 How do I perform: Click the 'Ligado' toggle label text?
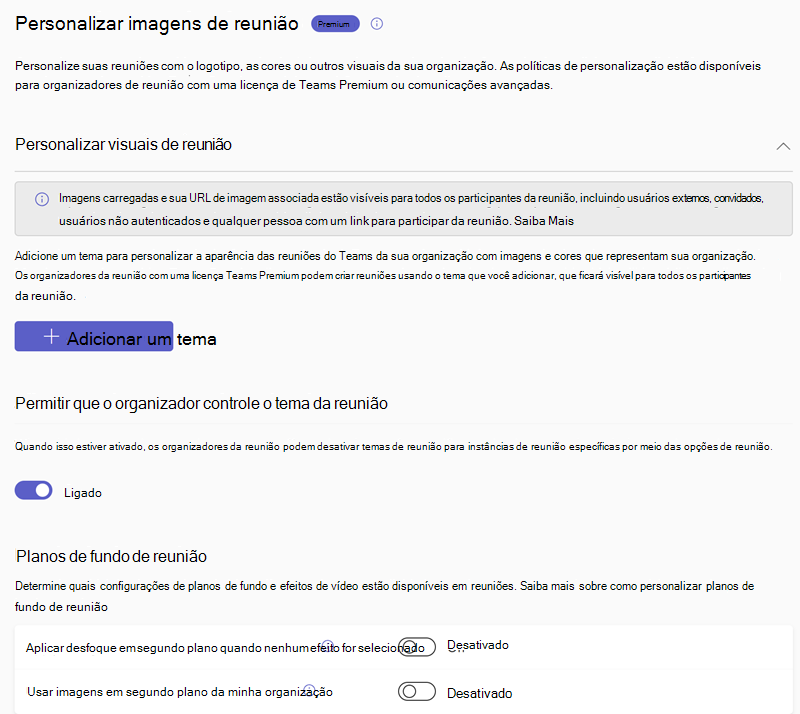[x=83, y=492]
